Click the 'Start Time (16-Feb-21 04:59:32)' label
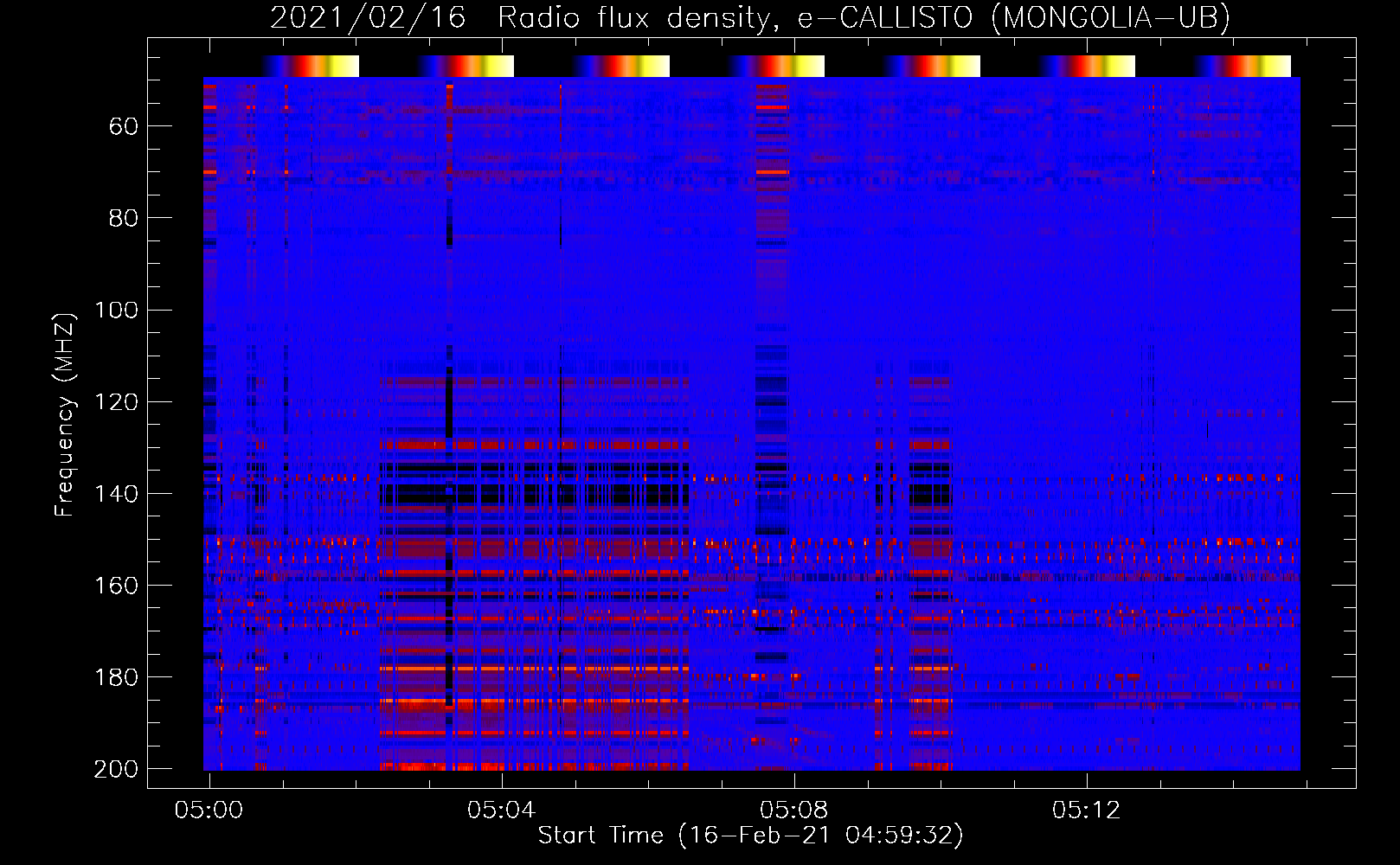Image resolution: width=1400 pixels, height=865 pixels. pos(750,836)
